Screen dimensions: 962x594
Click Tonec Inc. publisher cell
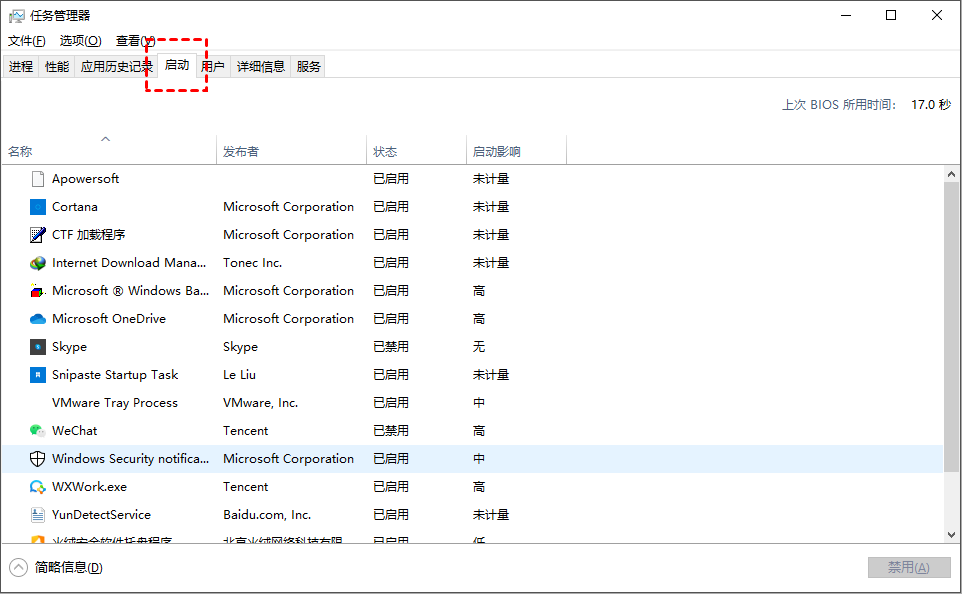click(x=252, y=263)
